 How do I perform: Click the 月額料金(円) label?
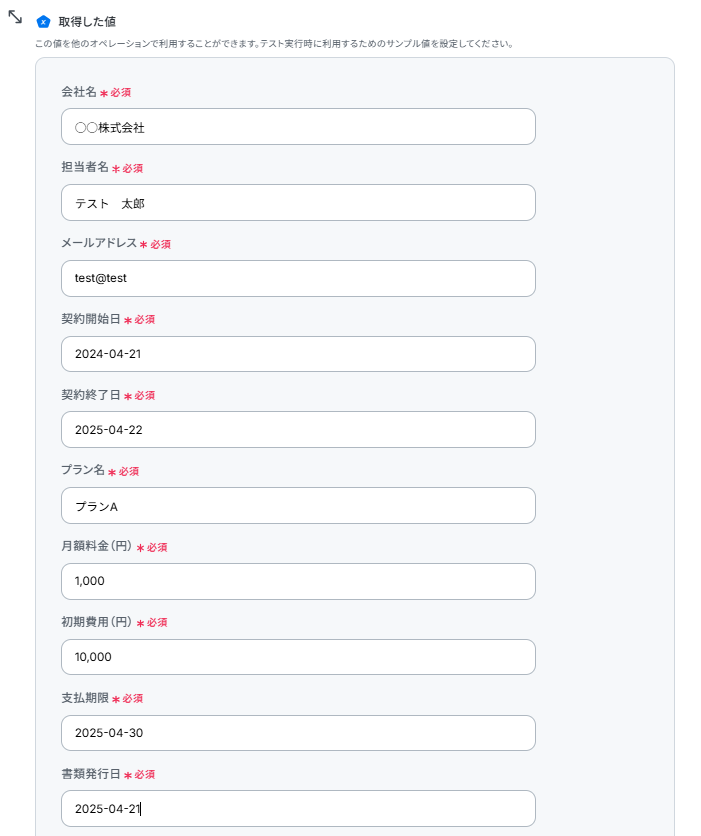click(x=96, y=546)
